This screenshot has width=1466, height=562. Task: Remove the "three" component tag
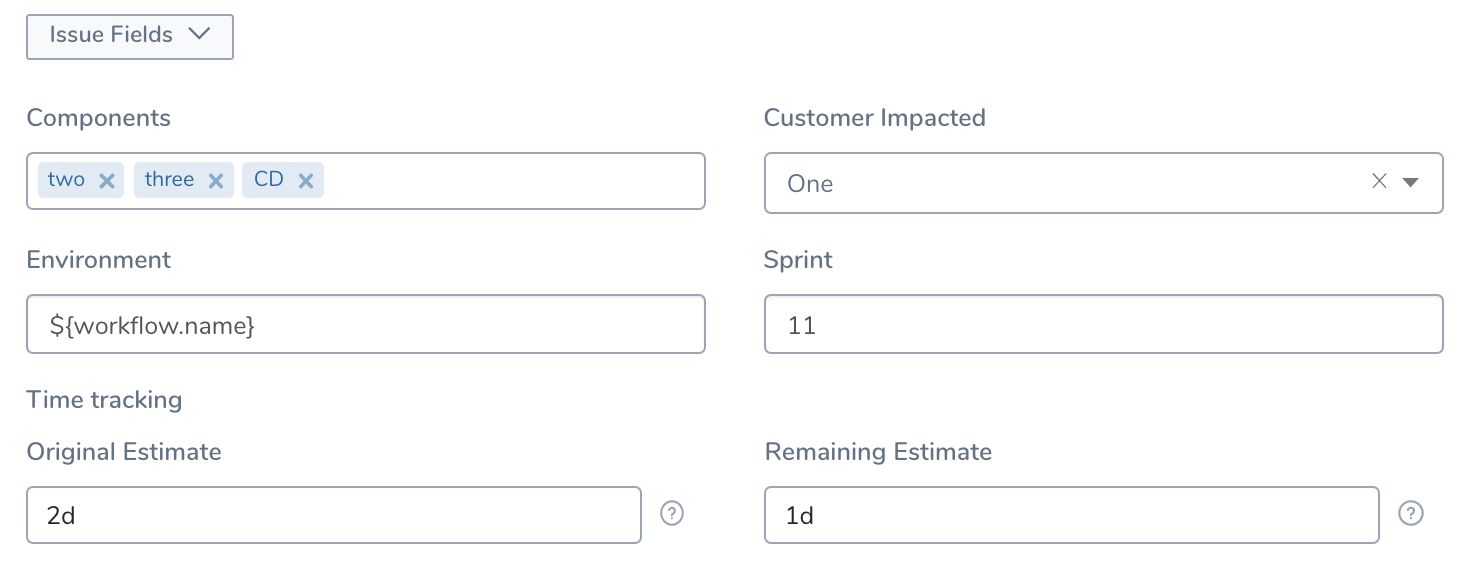[215, 181]
